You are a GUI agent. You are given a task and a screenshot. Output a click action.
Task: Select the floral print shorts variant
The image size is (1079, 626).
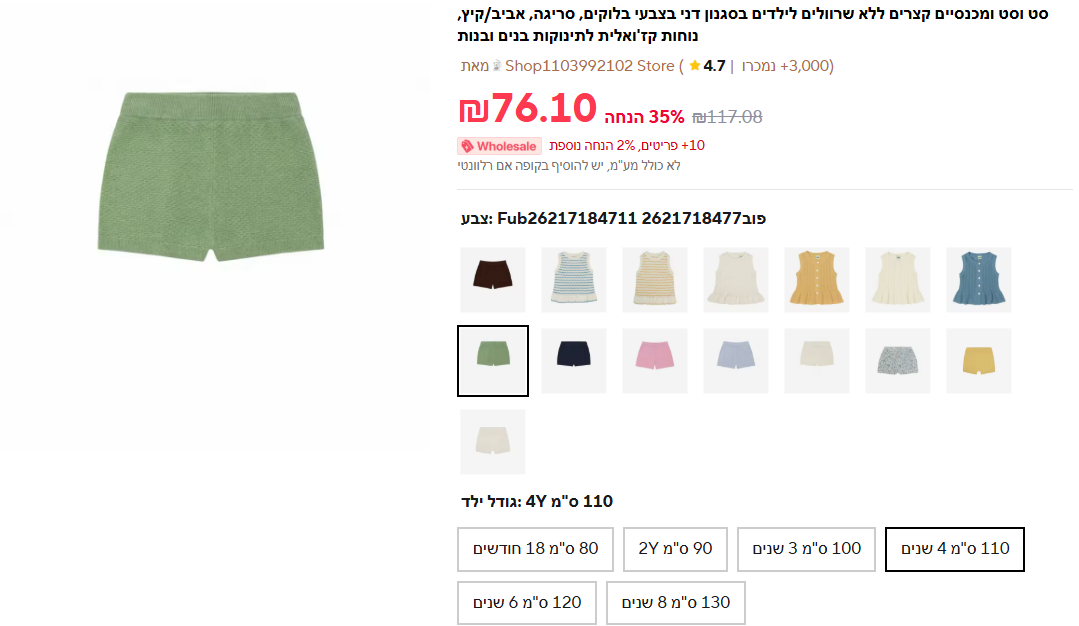tap(897, 360)
